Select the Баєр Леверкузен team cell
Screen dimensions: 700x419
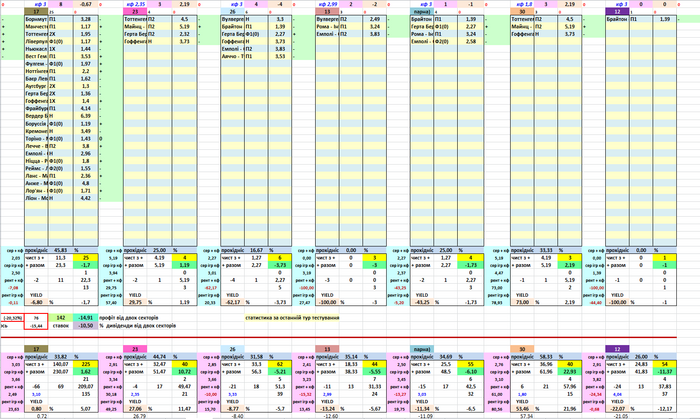[x=36, y=79]
